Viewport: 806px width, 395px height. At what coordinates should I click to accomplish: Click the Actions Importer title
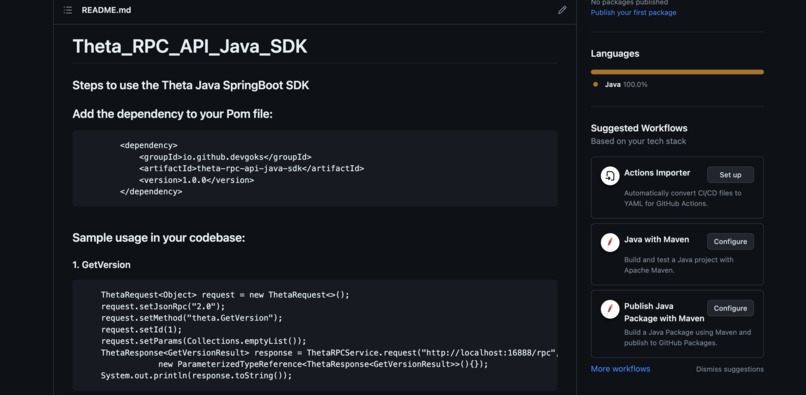click(657, 173)
